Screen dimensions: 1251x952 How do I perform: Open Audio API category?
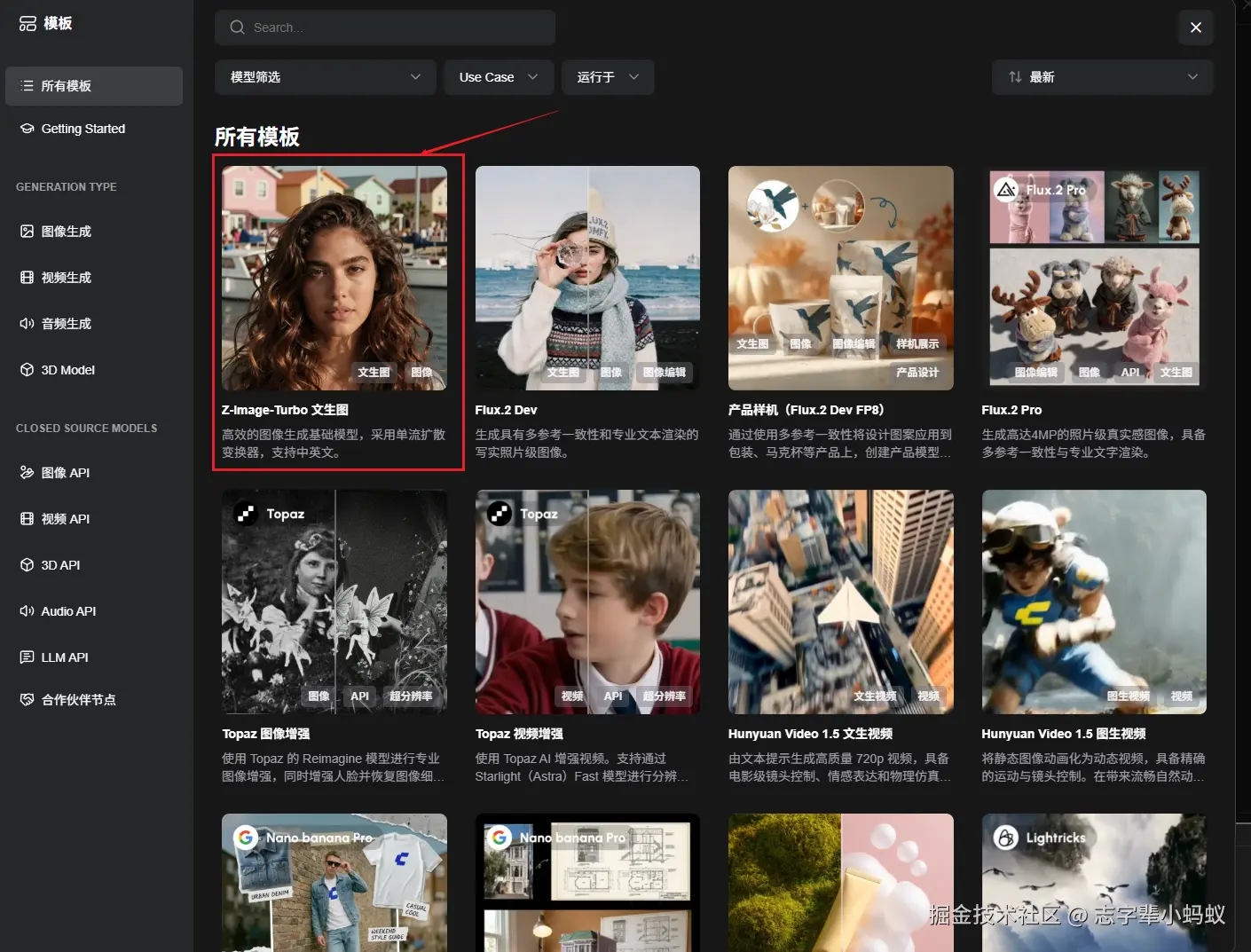(x=94, y=611)
